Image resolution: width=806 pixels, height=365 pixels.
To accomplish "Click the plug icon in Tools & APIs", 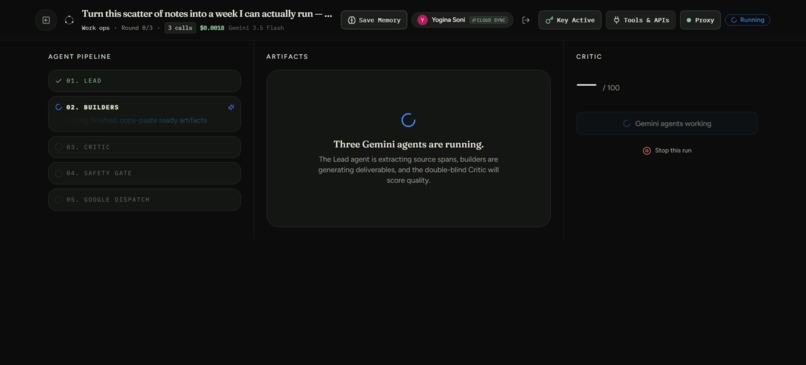I will click(616, 20).
